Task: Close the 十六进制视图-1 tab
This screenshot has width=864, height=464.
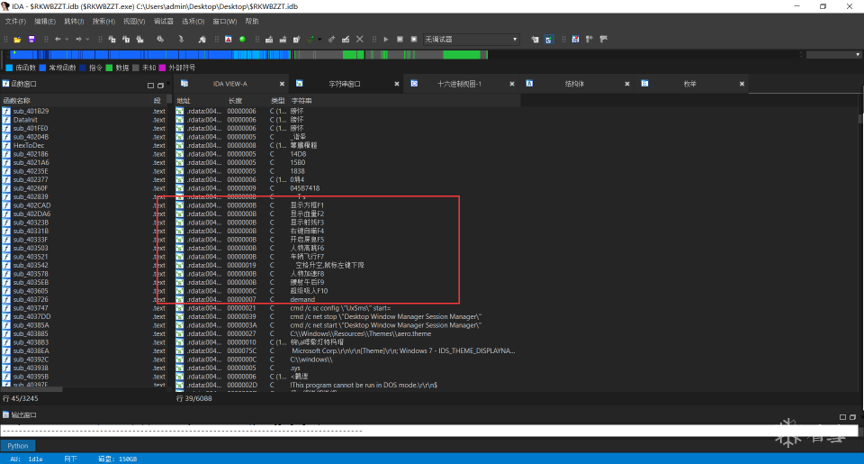Action: (x=511, y=84)
